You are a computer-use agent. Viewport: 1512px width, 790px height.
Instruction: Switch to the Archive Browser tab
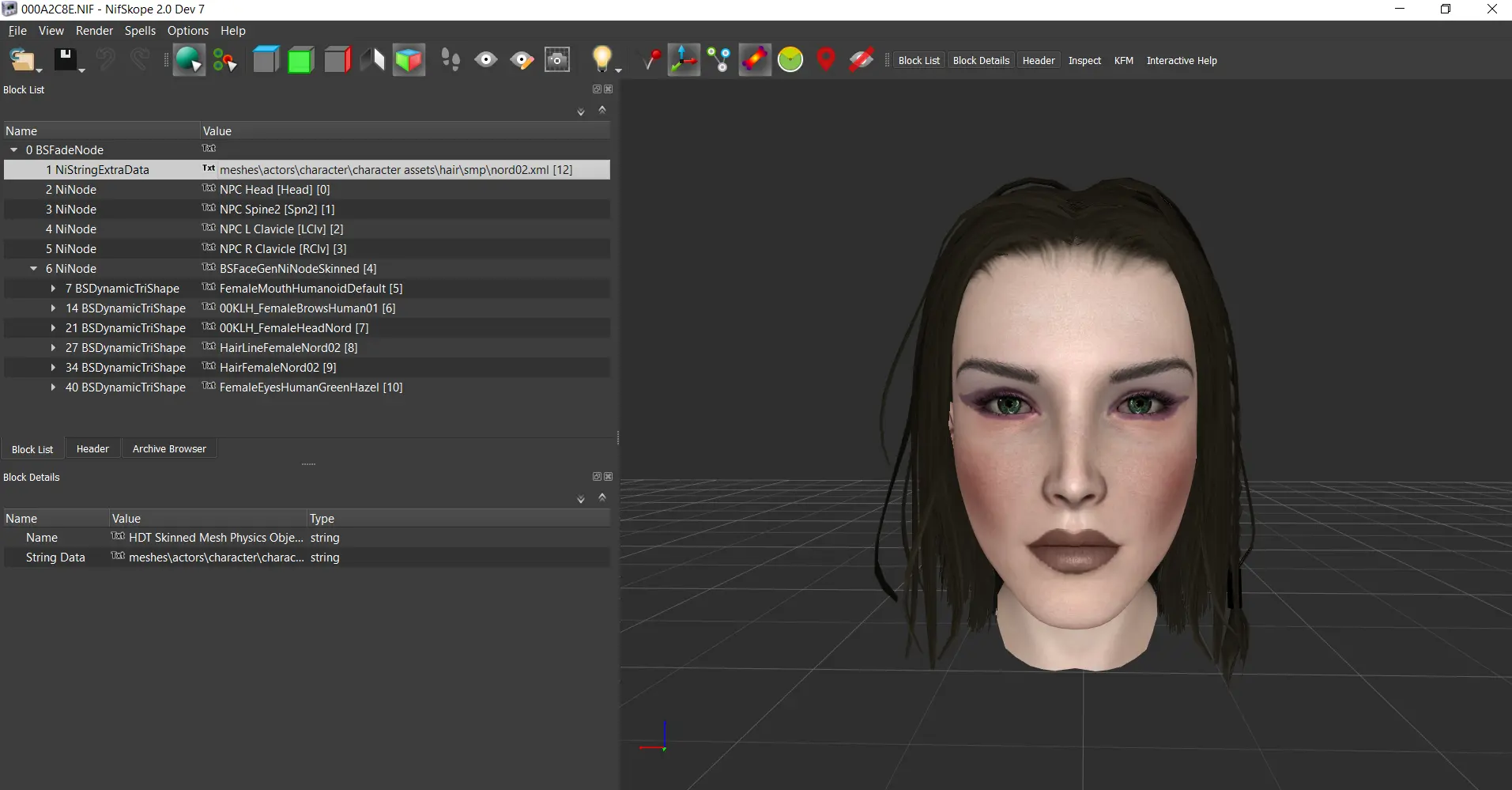(169, 448)
